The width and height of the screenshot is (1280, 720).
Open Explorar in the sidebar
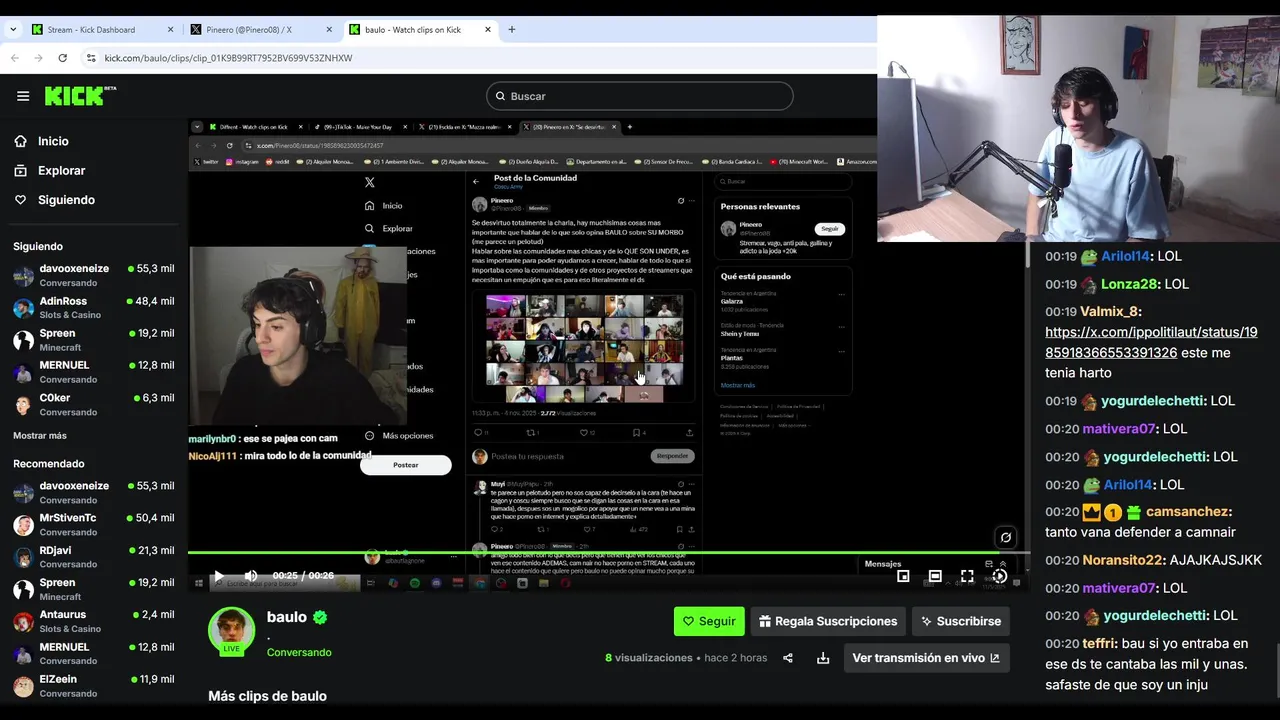[61, 171]
